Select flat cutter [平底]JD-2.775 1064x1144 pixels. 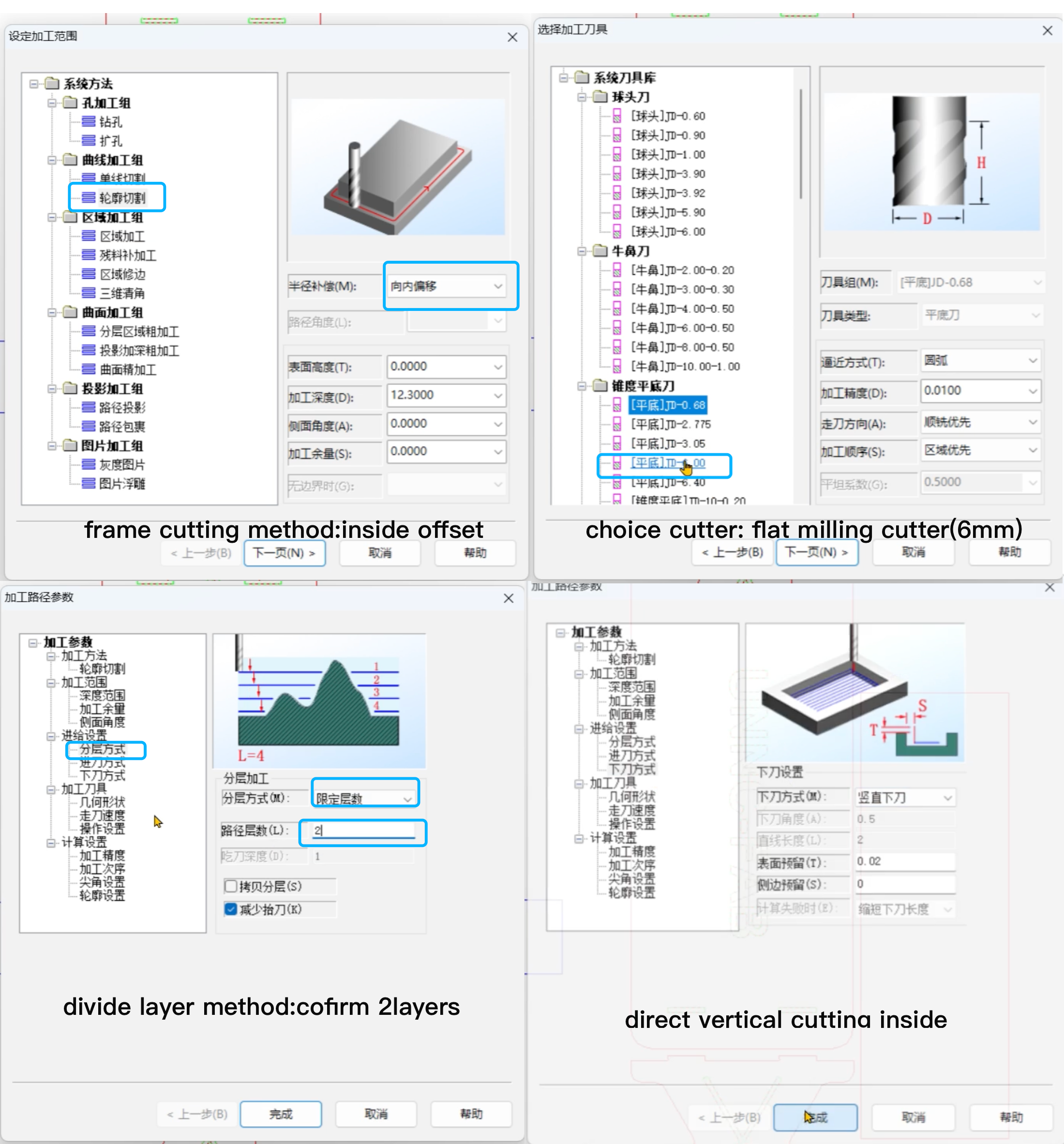[671, 425]
